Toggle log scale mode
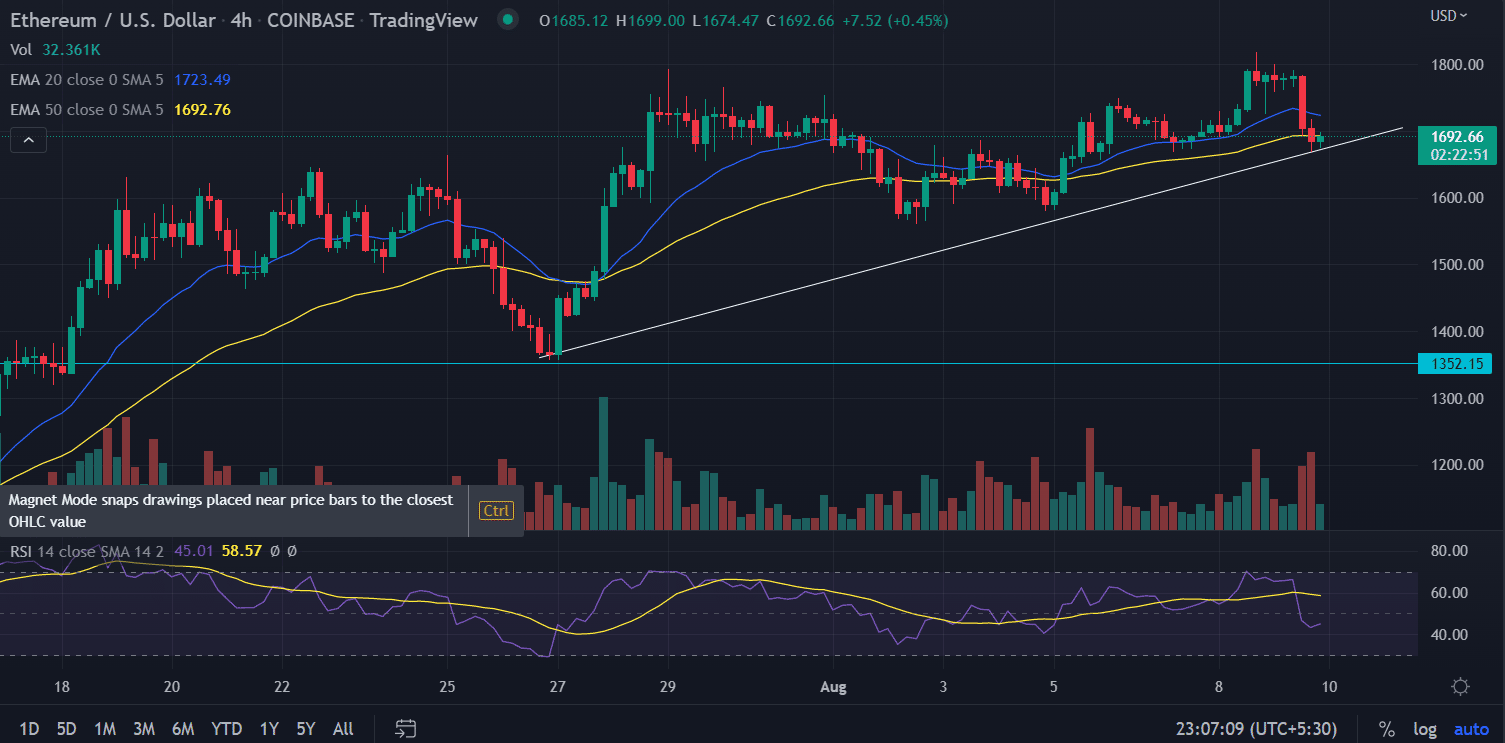The width and height of the screenshot is (1505, 743). coord(1425,728)
